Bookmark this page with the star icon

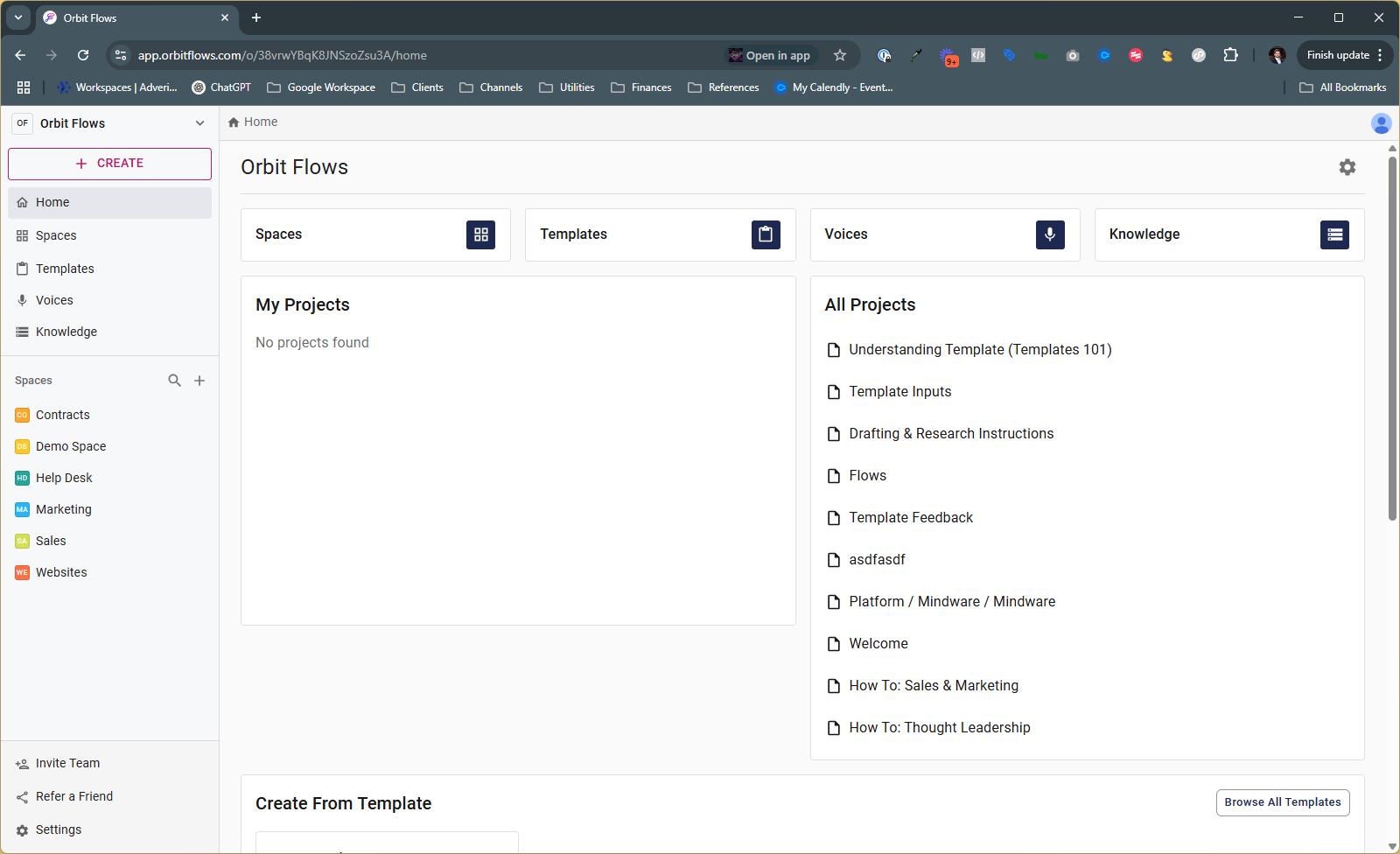840,55
